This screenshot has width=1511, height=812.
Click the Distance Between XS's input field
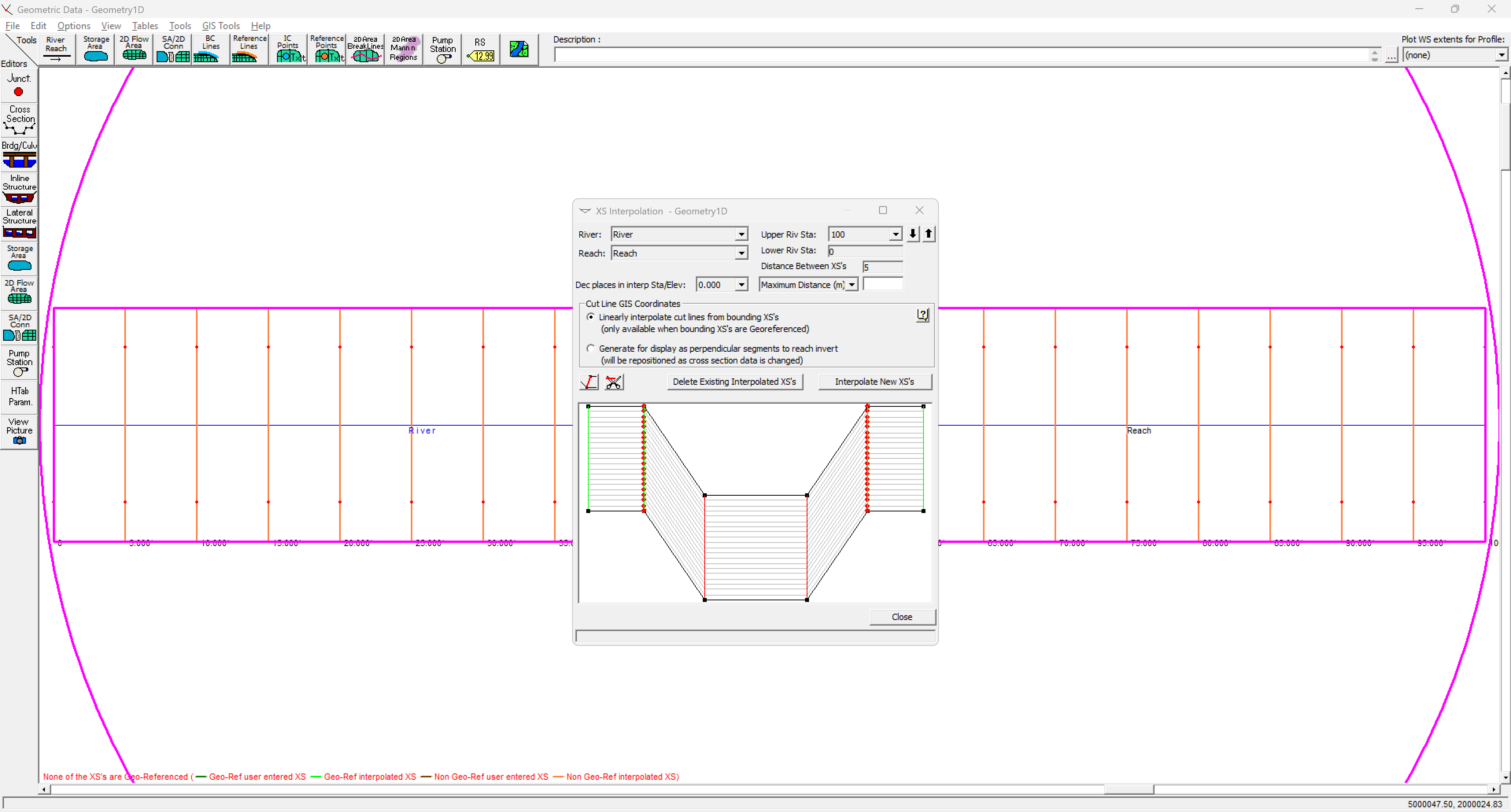[x=882, y=267]
